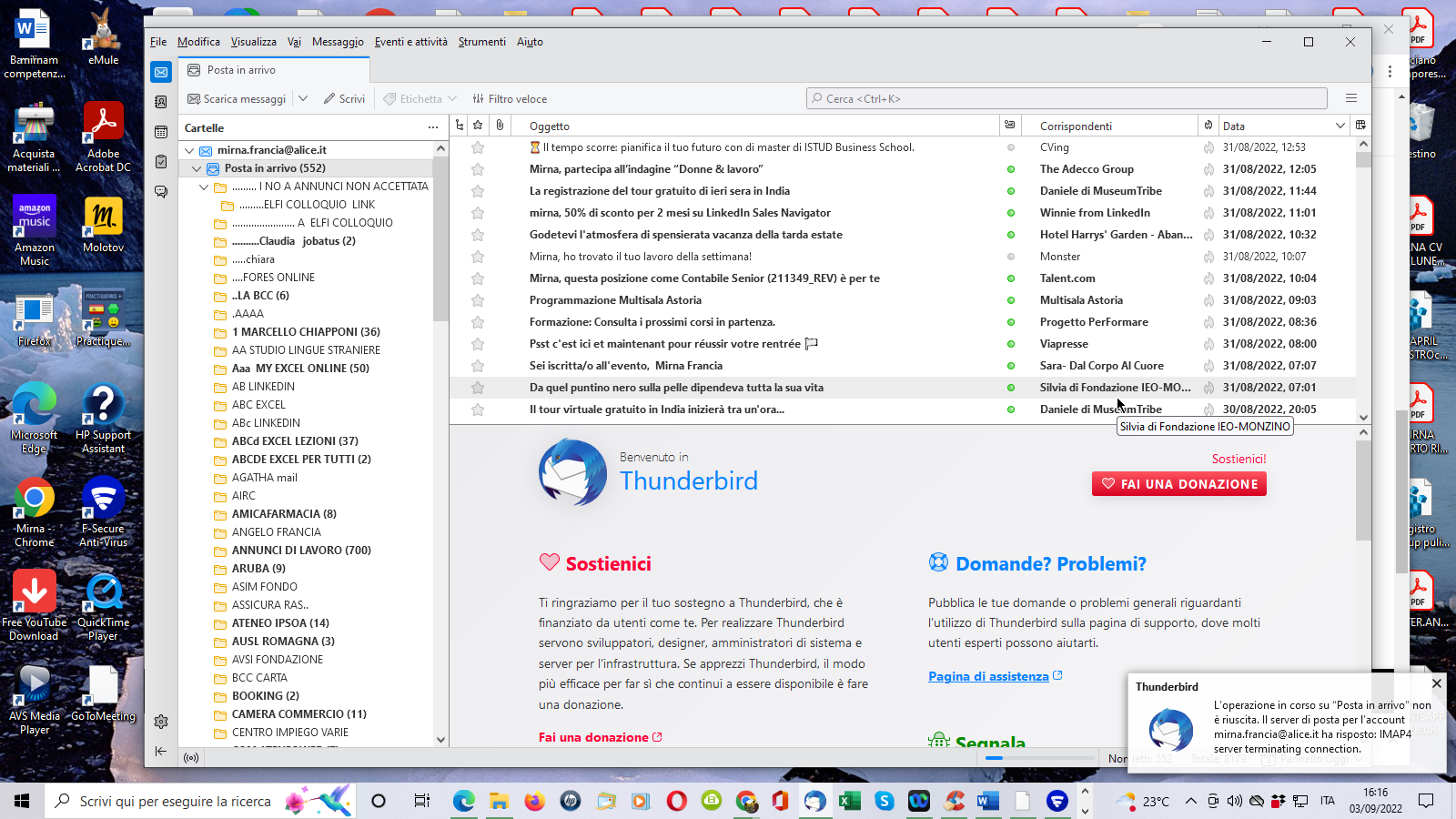Open the Address Book sidebar icon

point(161,102)
